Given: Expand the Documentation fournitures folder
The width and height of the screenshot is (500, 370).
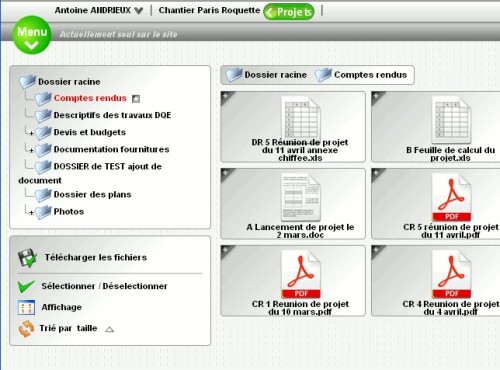Looking at the screenshot, I should point(31,150).
